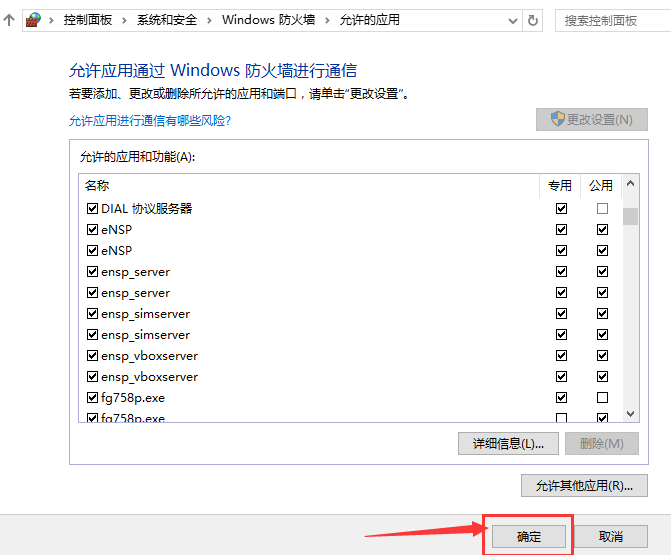Select 允许的应用 breadcrumb
Viewport: 671px width, 555px height.
click(x=370, y=20)
